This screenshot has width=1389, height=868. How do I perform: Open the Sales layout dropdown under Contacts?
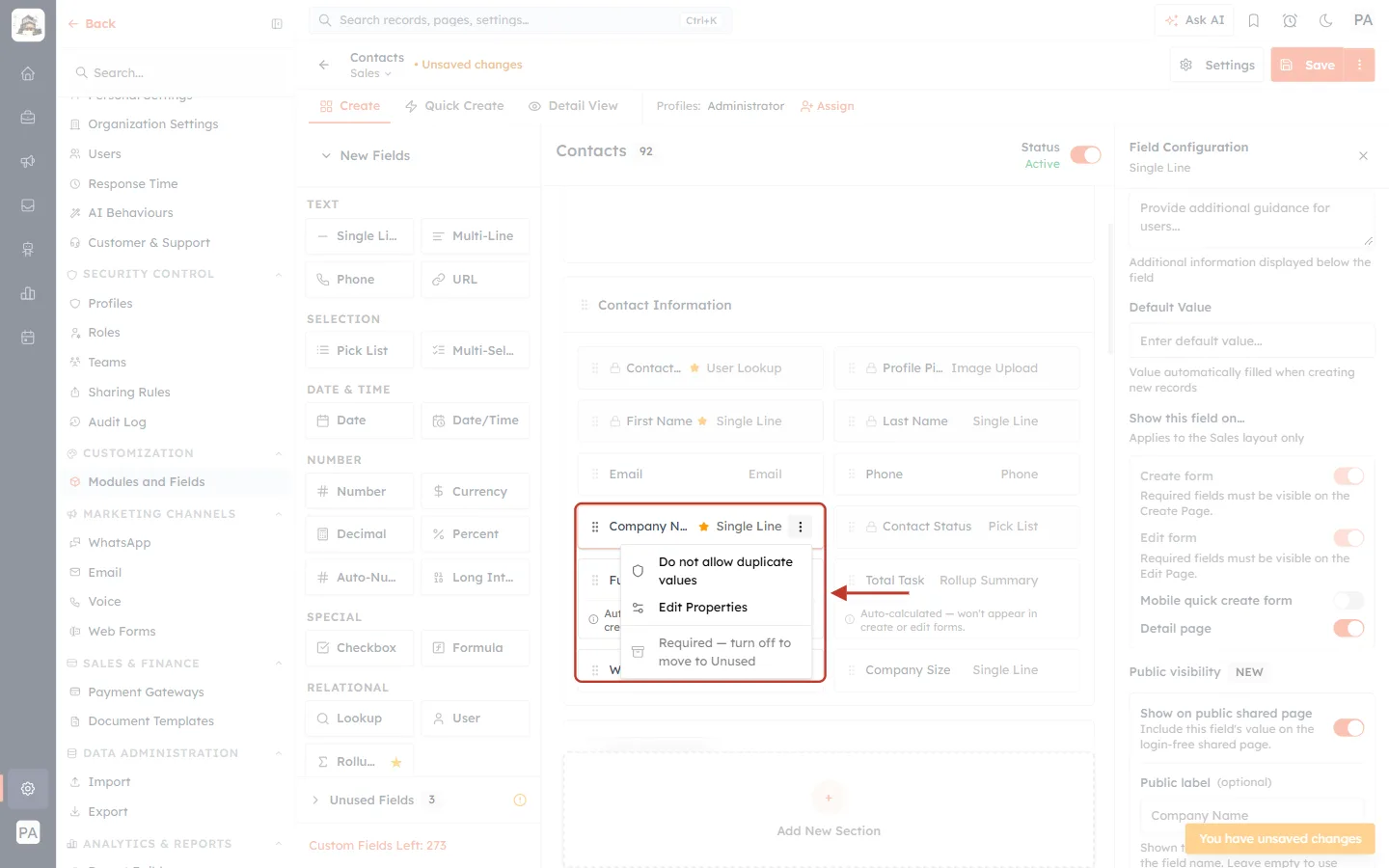370,73
